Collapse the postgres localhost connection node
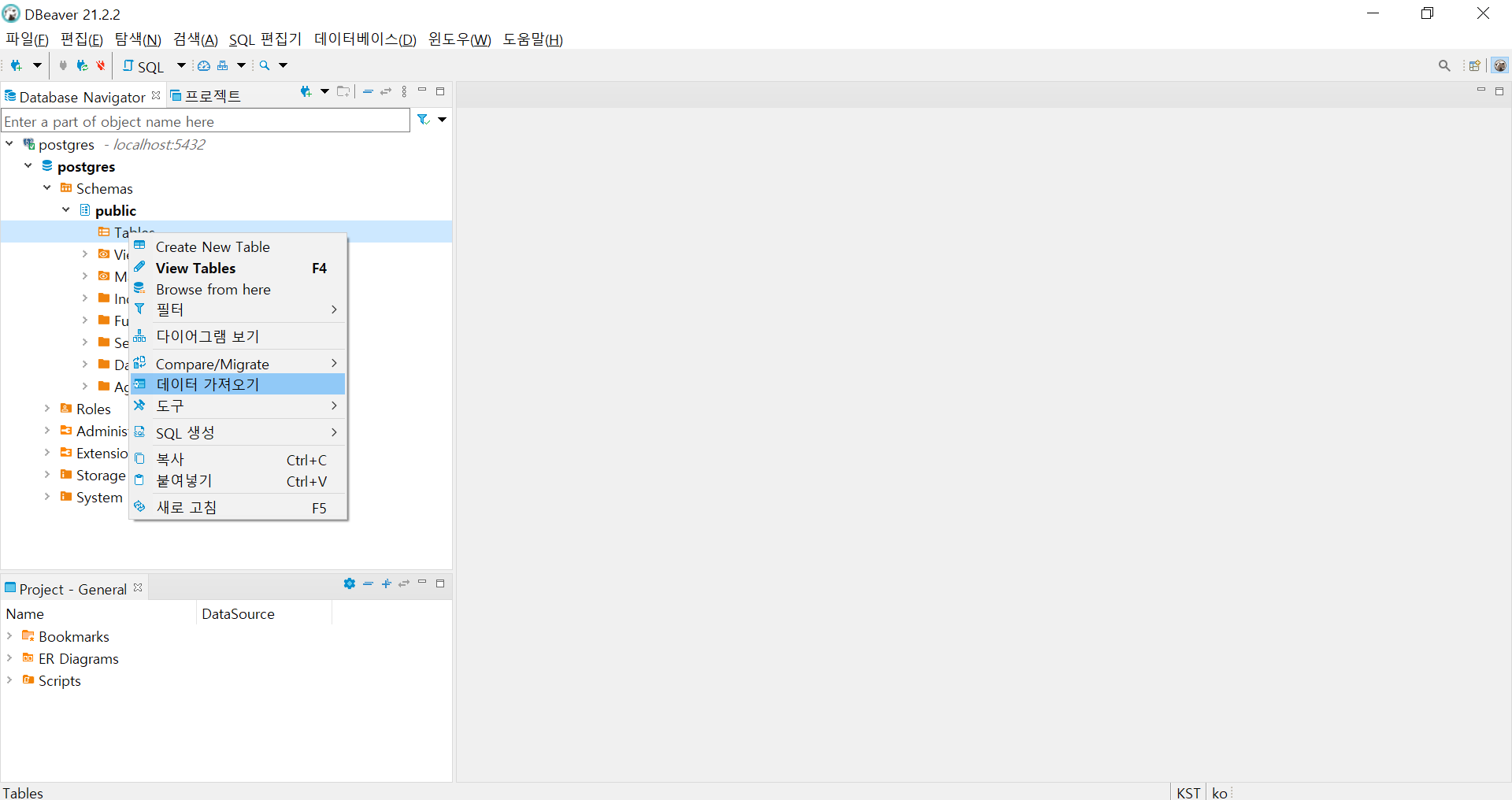The height and width of the screenshot is (800, 1512). tap(9, 144)
